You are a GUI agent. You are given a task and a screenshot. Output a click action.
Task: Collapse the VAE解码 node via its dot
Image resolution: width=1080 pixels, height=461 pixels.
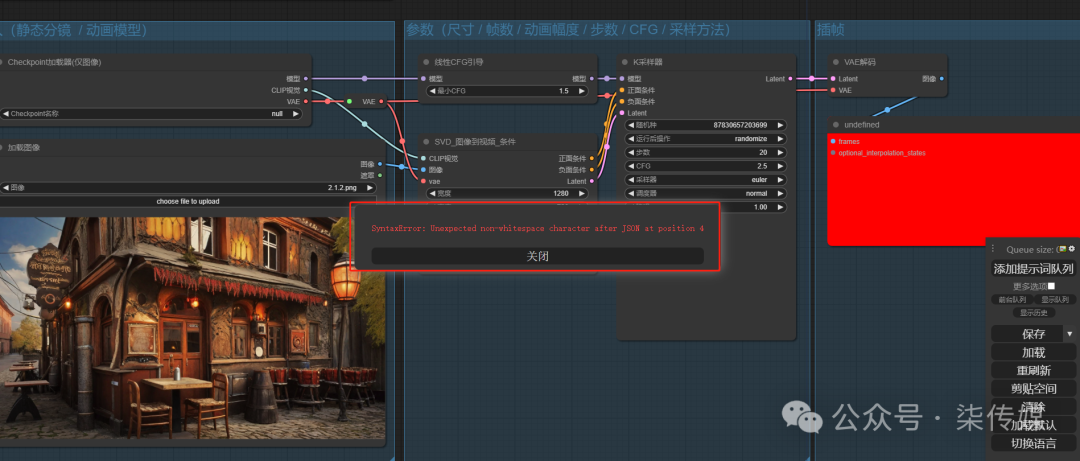point(835,62)
